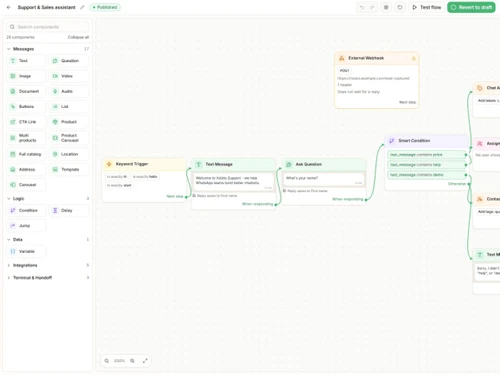Select the Location component
The height and width of the screenshot is (375, 500).
point(69,154)
